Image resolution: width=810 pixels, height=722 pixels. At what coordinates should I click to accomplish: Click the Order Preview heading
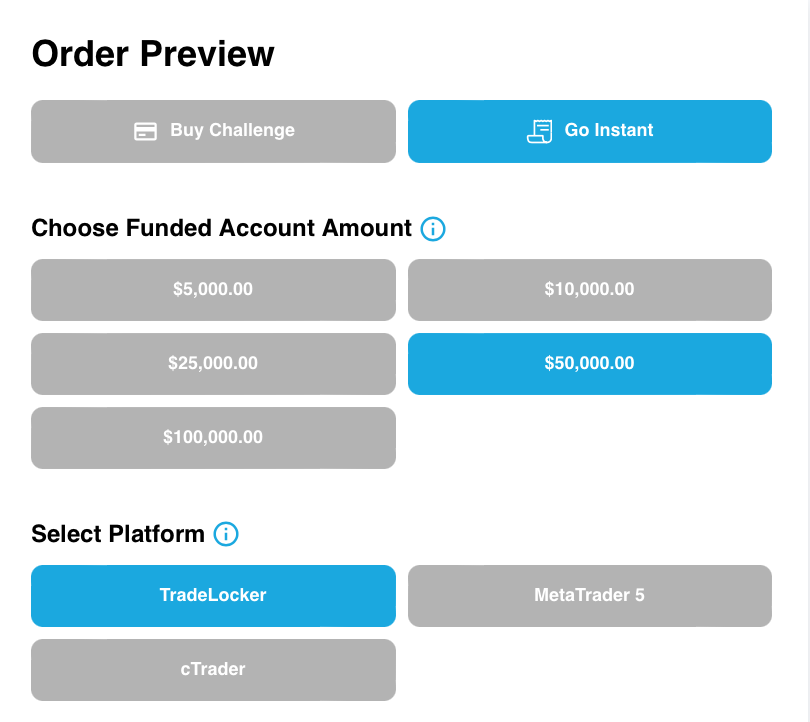pos(153,53)
